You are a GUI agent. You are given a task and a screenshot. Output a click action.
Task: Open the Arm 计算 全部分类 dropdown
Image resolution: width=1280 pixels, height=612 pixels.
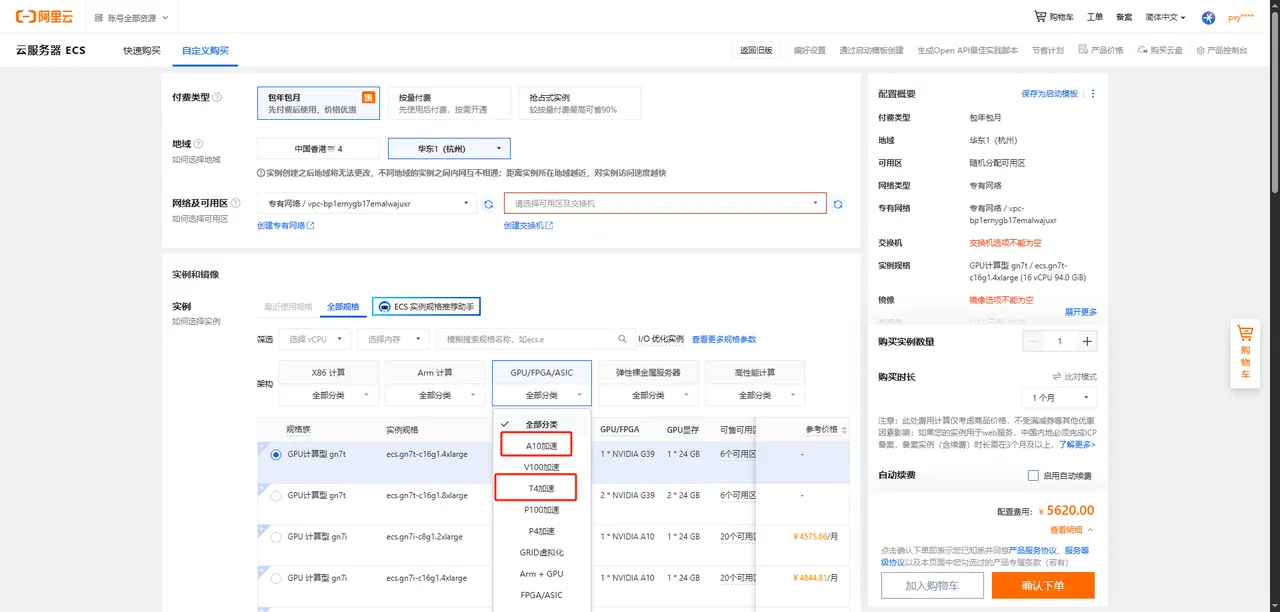(x=435, y=395)
